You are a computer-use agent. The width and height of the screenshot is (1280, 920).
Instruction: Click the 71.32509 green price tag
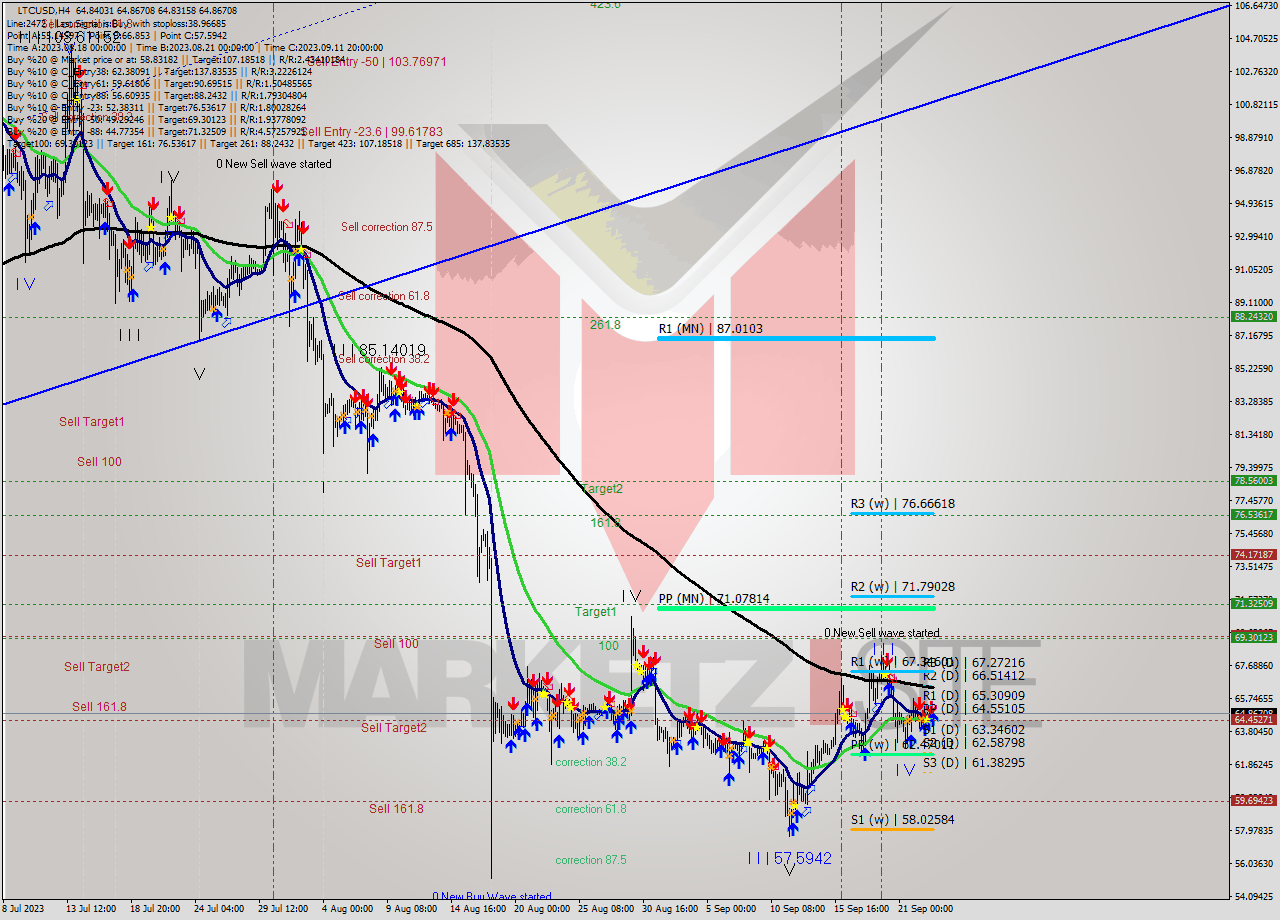tap(1254, 603)
